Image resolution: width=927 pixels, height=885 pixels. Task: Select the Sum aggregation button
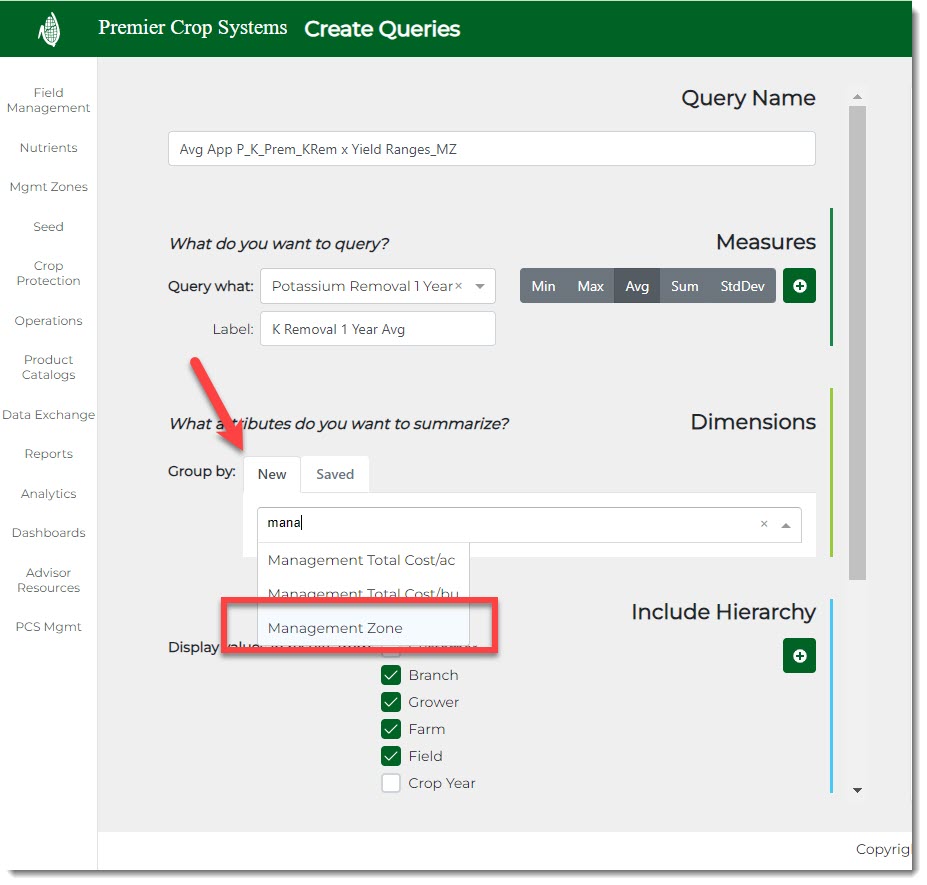(685, 286)
